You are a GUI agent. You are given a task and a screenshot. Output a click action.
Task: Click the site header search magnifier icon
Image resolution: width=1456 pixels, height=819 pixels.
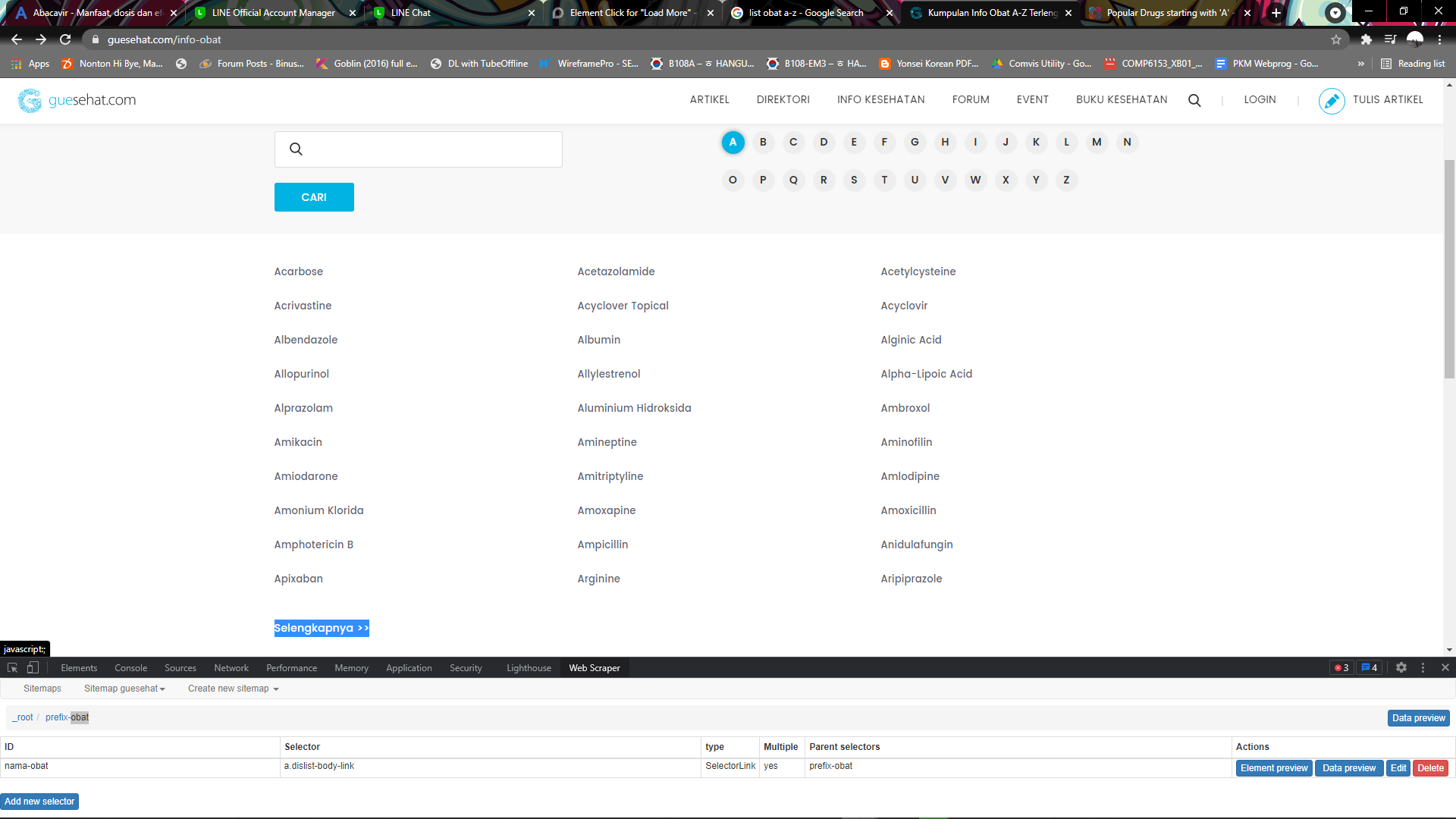point(1194,100)
